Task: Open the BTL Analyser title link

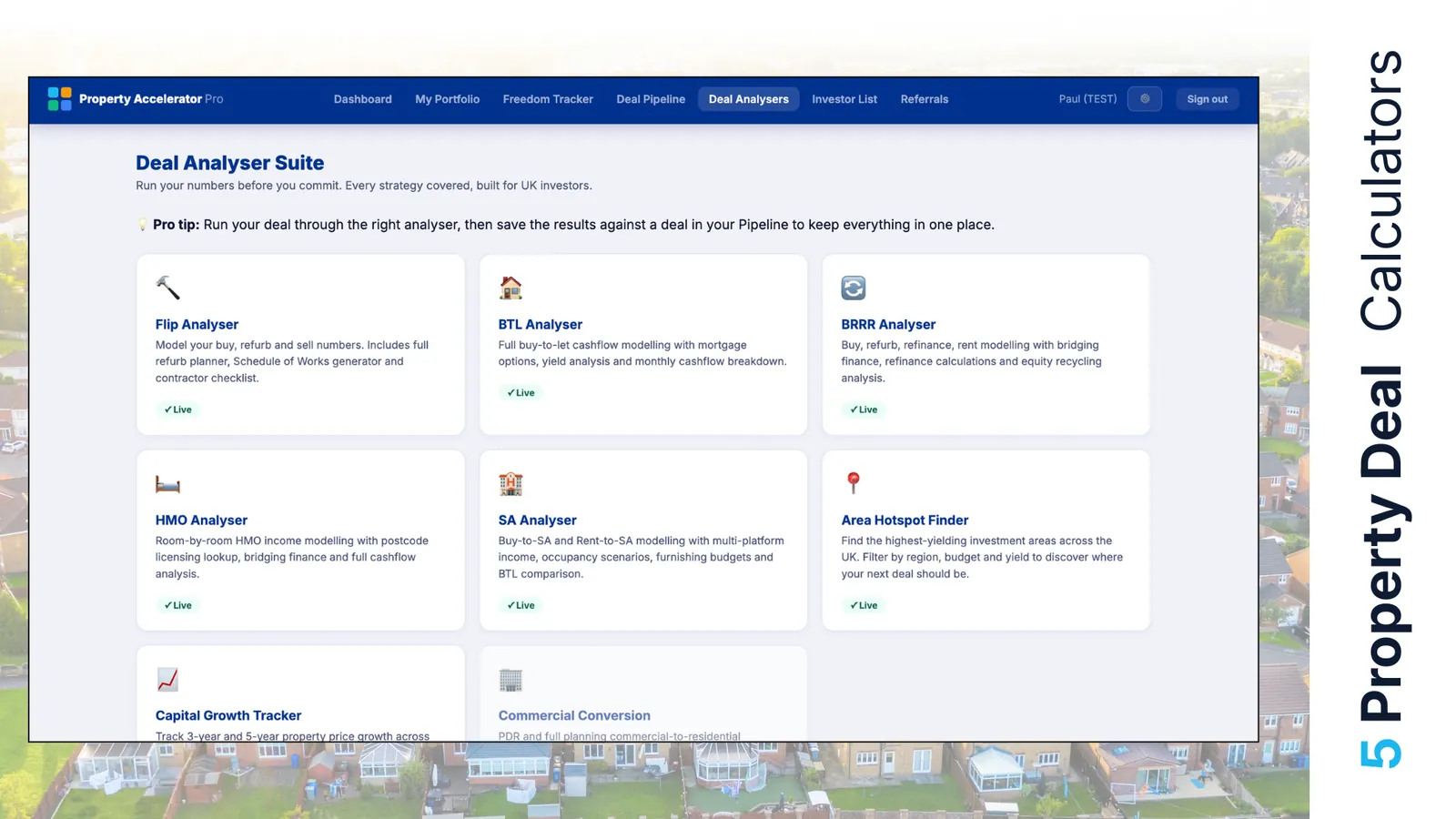Action: (x=541, y=325)
